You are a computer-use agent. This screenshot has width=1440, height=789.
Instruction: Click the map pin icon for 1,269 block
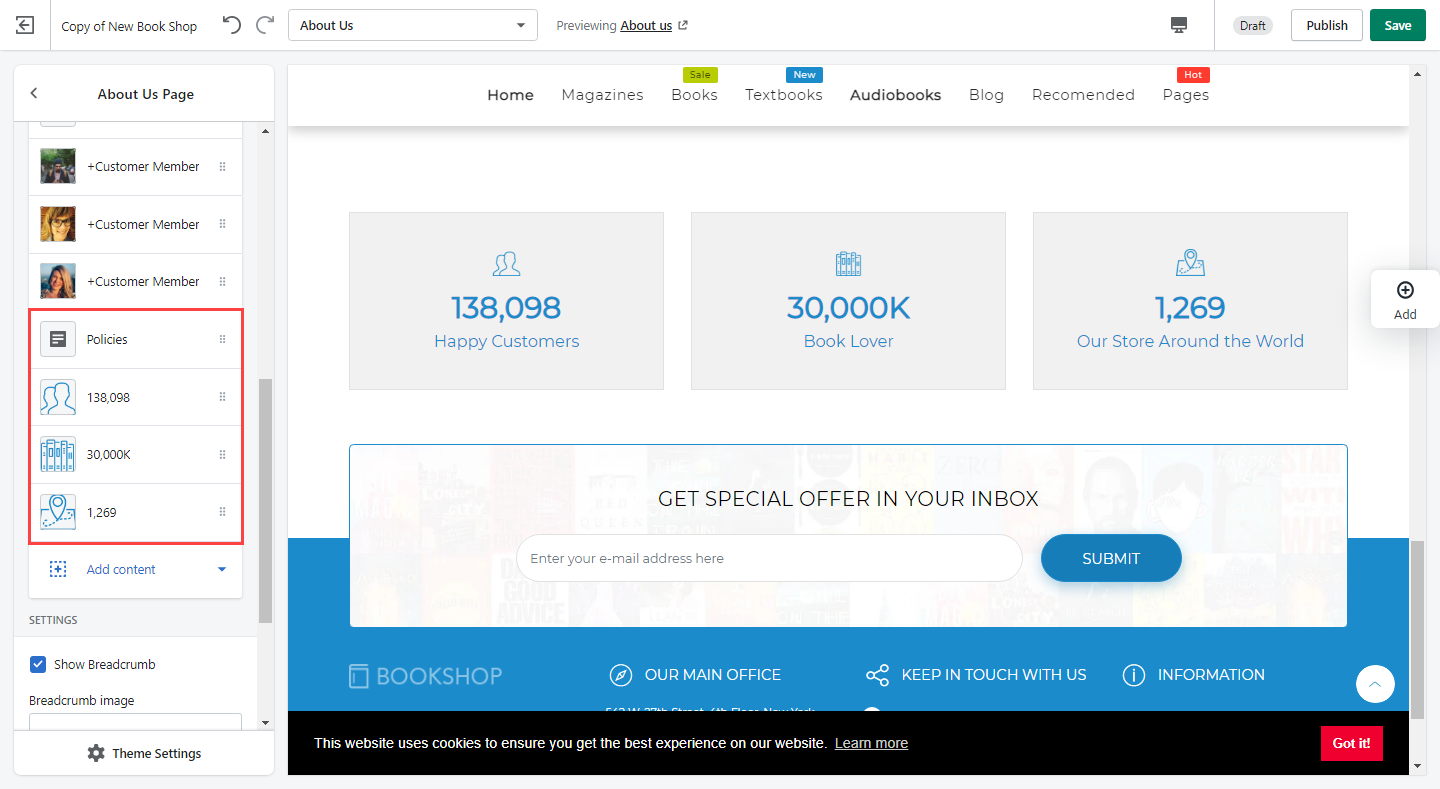(x=58, y=512)
